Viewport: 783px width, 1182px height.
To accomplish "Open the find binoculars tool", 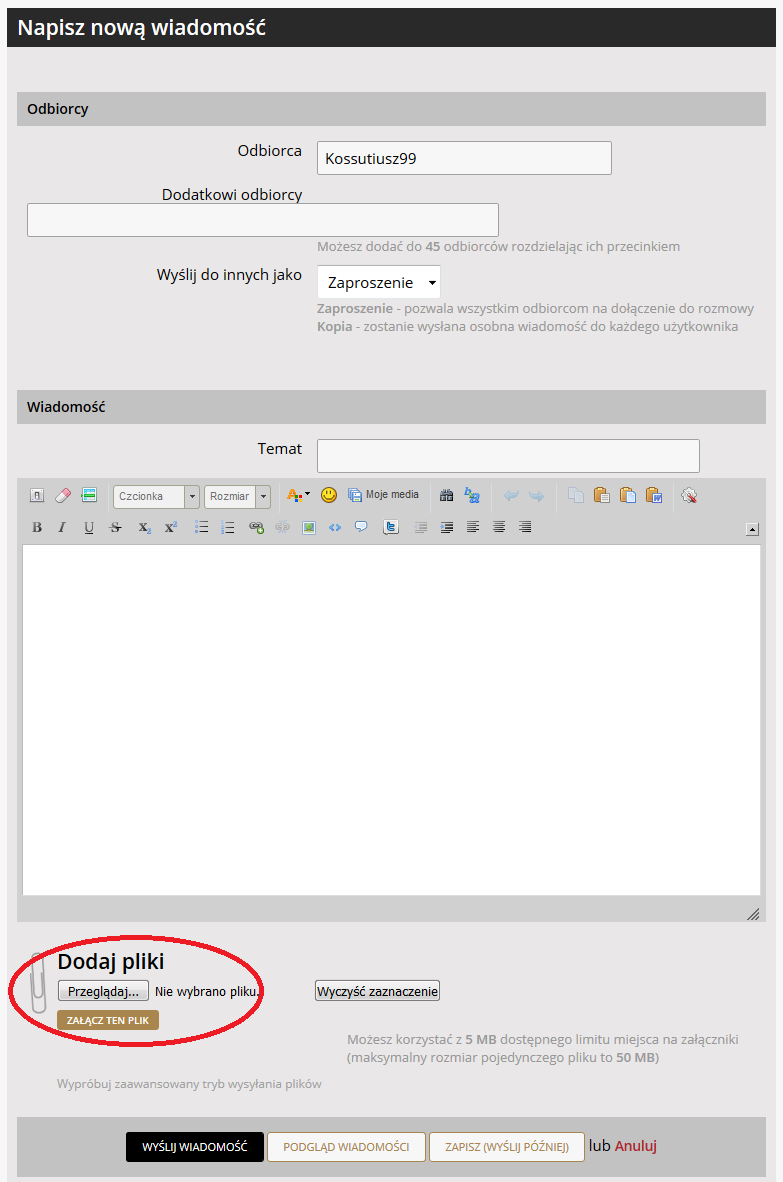I will point(446,495).
